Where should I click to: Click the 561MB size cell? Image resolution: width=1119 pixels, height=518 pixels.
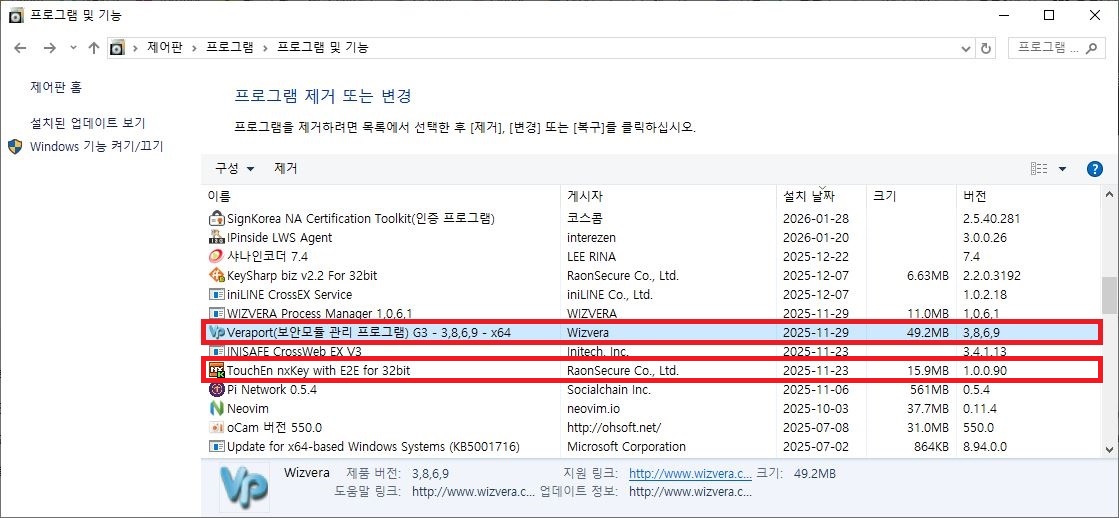pyautogui.click(x=928, y=390)
